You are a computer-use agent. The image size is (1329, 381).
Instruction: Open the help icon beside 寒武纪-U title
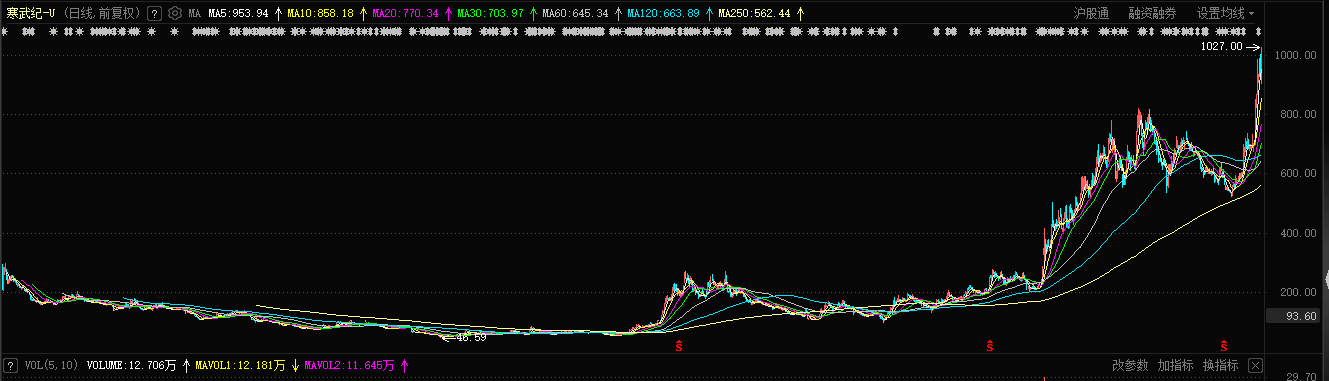coord(153,13)
